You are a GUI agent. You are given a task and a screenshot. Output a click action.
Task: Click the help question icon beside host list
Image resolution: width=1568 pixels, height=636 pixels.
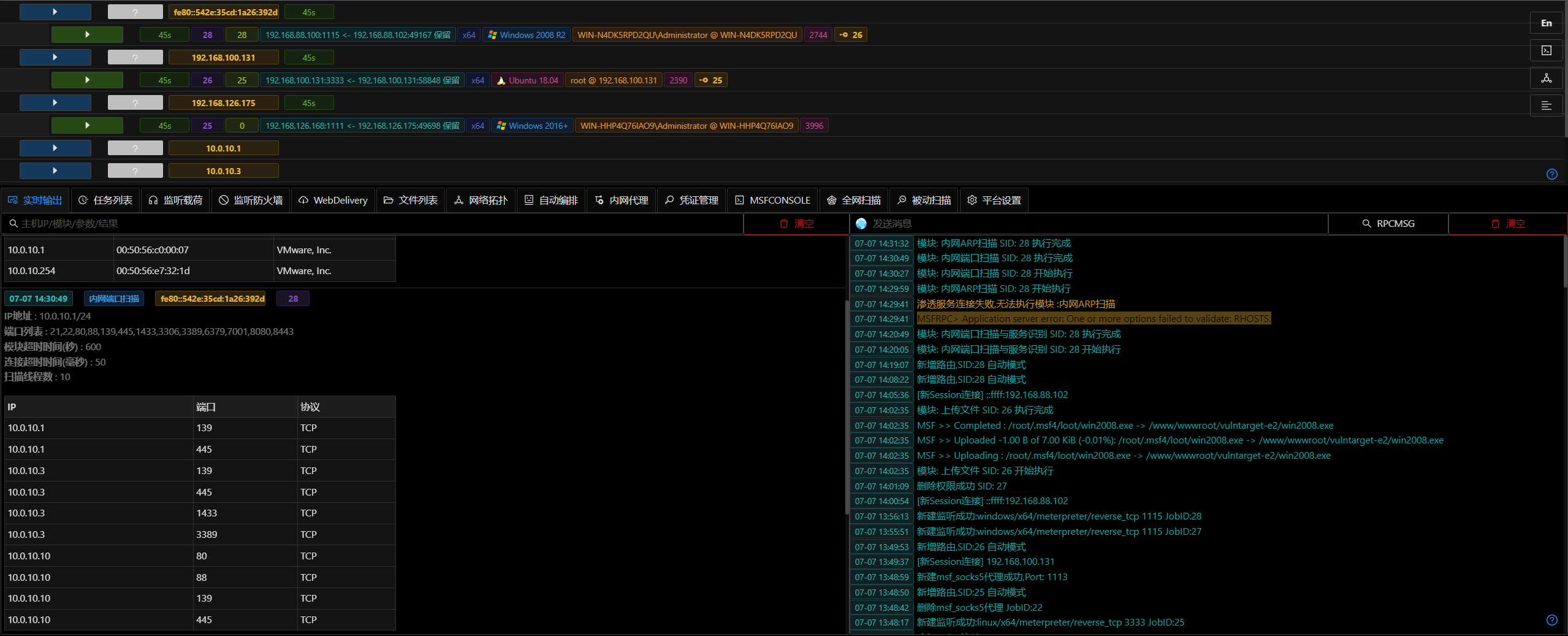tap(1552, 174)
